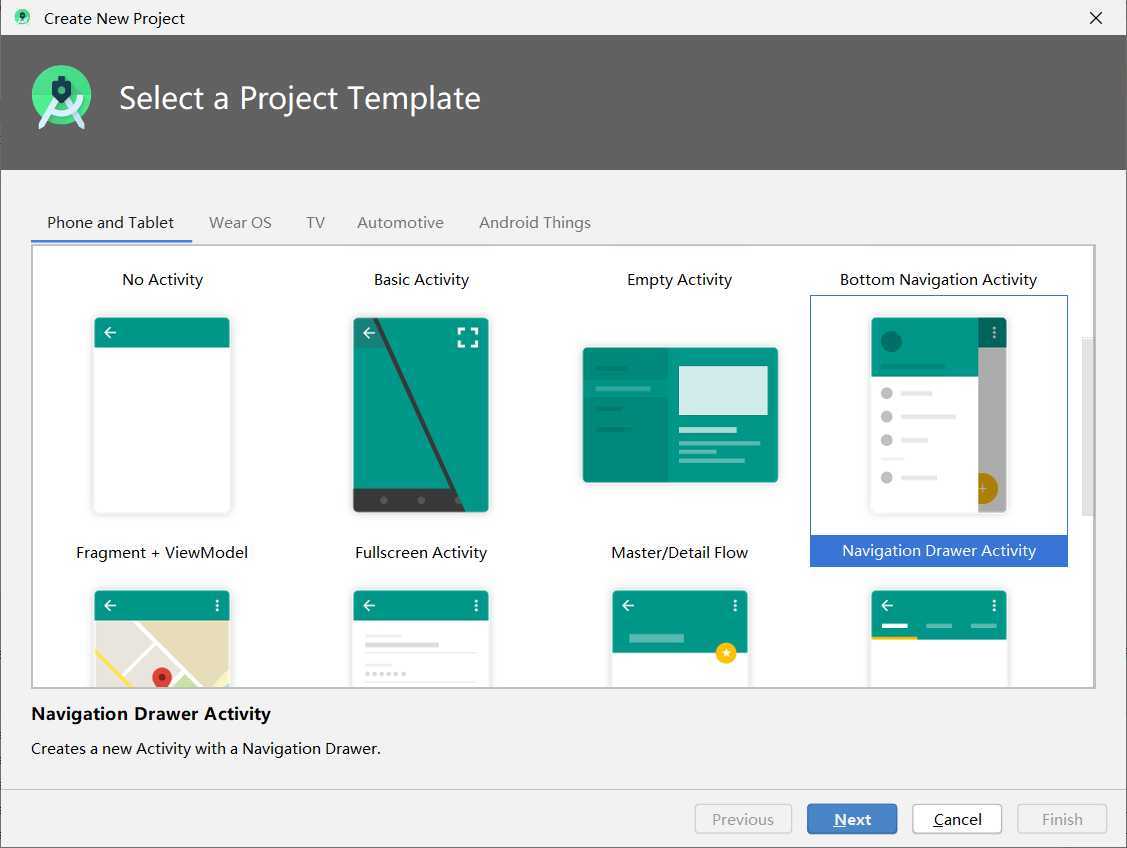Open the Automotive tab
The height and width of the screenshot is (848, 1127).
(x=400, y=223)
